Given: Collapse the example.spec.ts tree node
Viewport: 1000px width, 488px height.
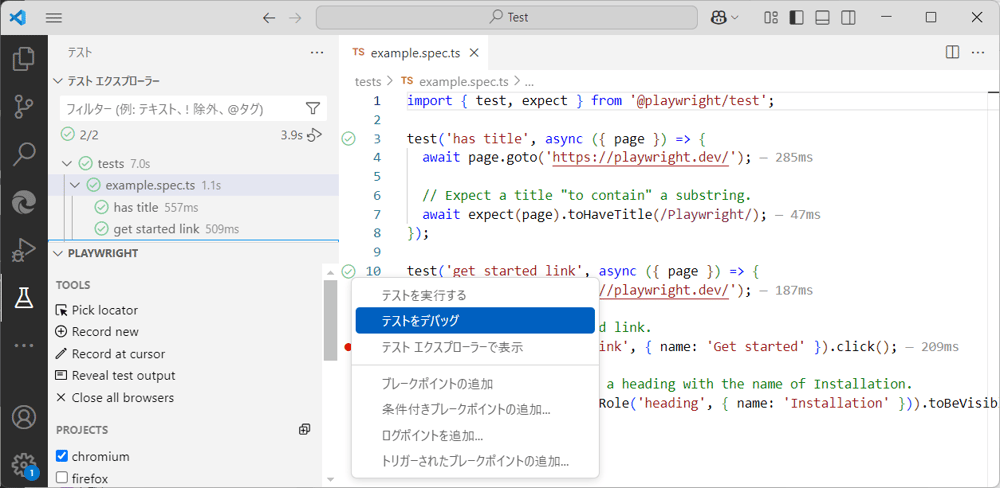Looking at the screenshot, I should pyautogui.click(x=75, y=185).
